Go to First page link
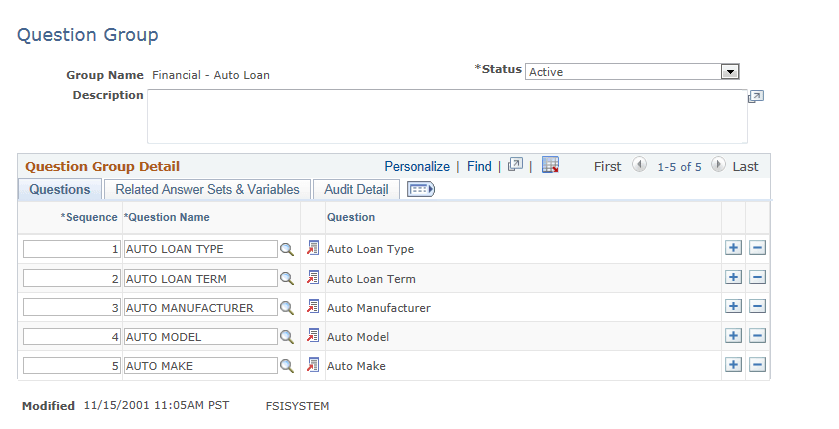 [x=607, y=167]
